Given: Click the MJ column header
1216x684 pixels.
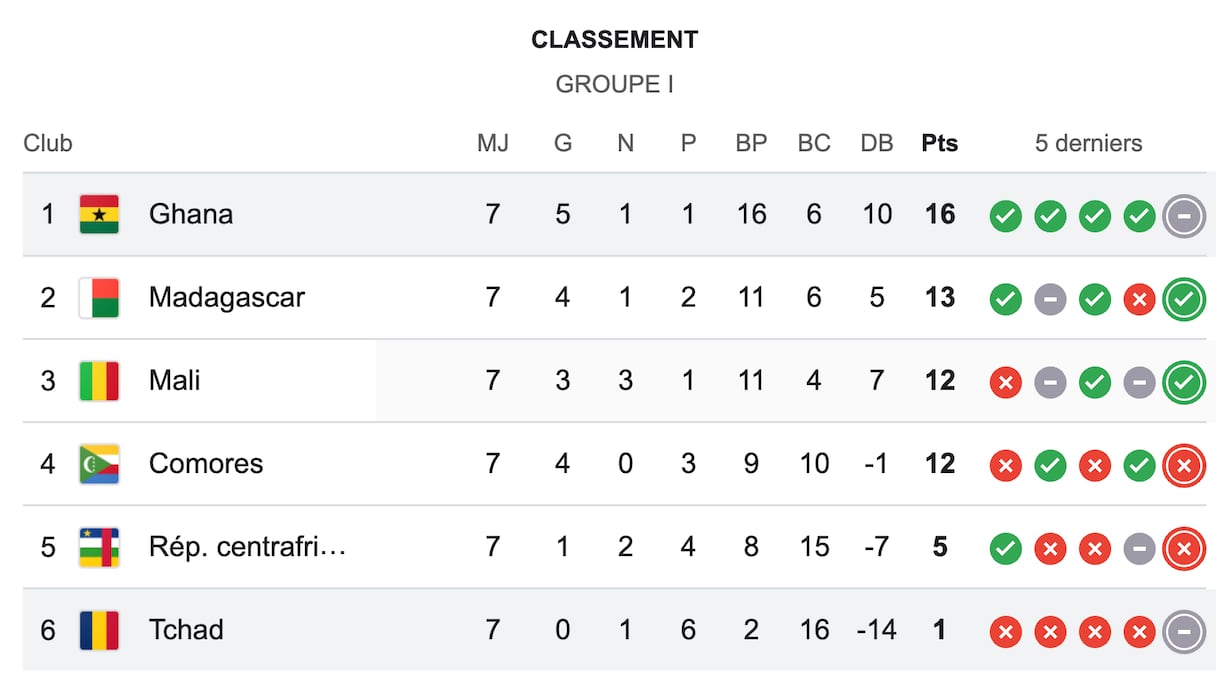Looking at the screenshot, I should (492, 143).
